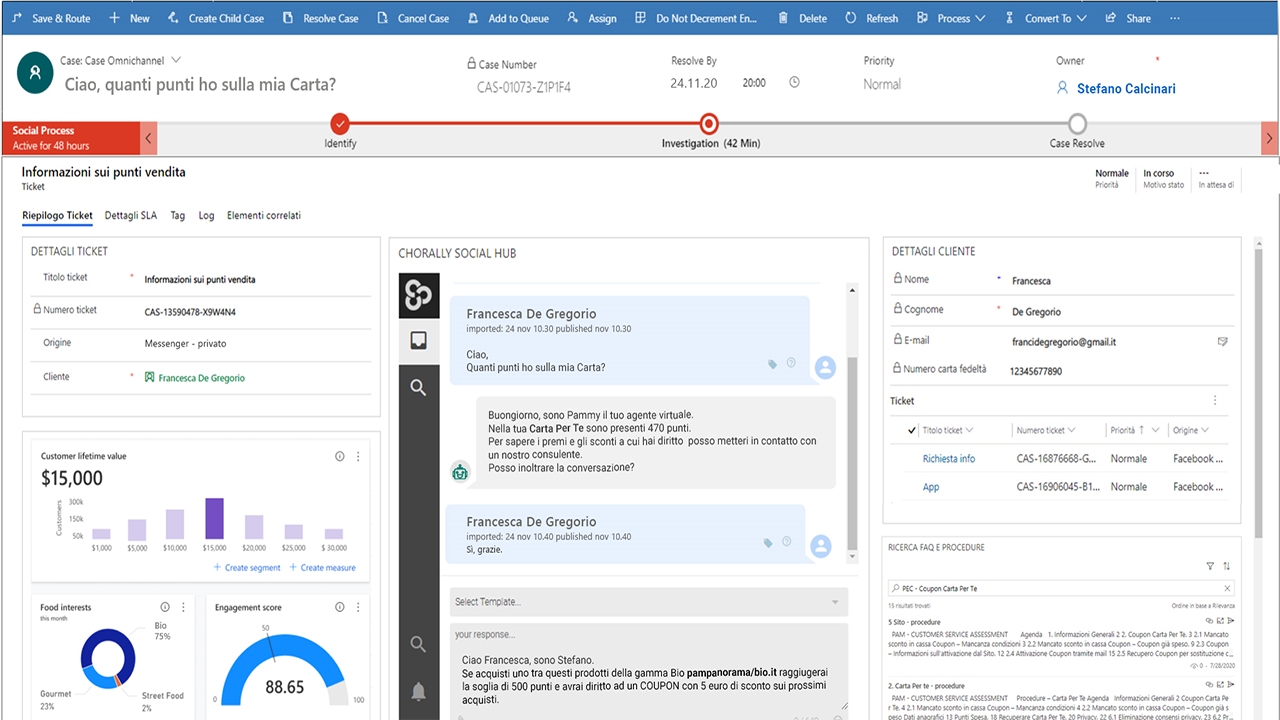
Task: Click Create measure link
Action: 322,567
